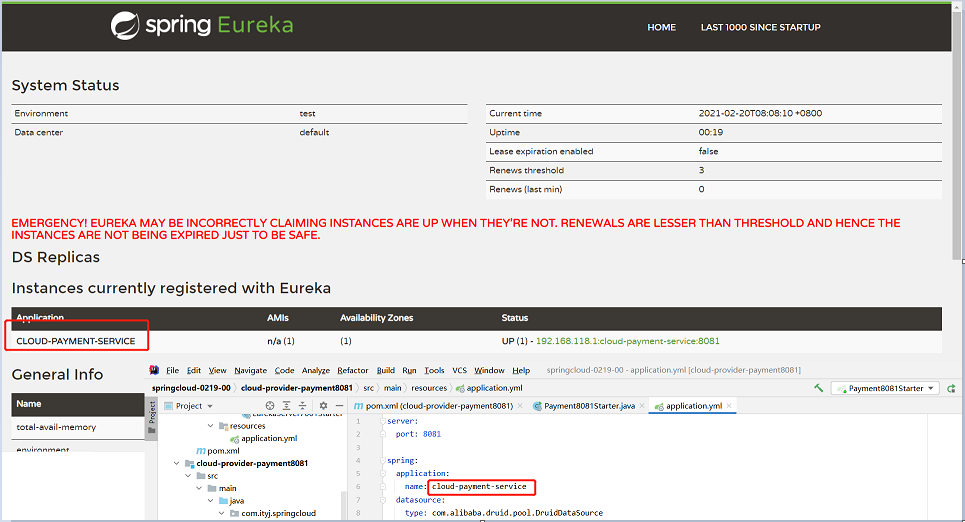Click the rerun Payment8081Starter icon
The width and height of the screenshot is (965, 522).
tap(951, 388)
